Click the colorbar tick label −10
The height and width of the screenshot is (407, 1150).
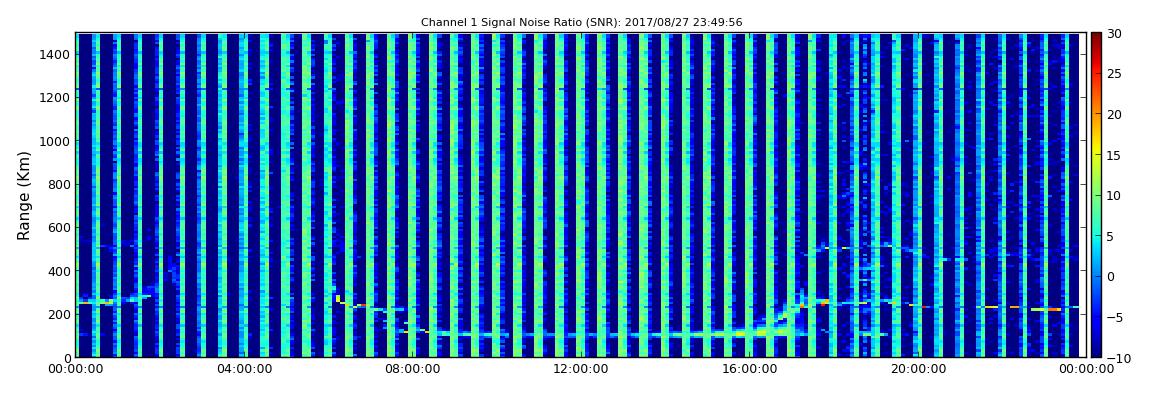[1116, 358]
